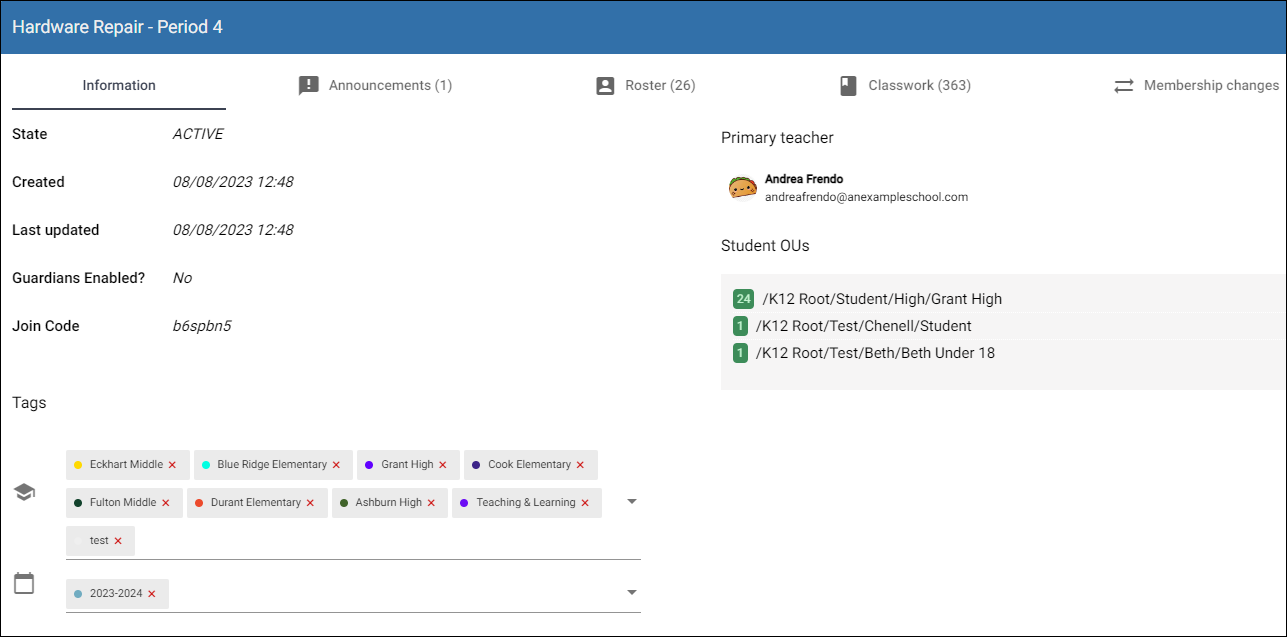This screenshot has height=637, width=1287.
Task: Click the yellow dot on Eckhart Middle
Action: click(78, 465)
